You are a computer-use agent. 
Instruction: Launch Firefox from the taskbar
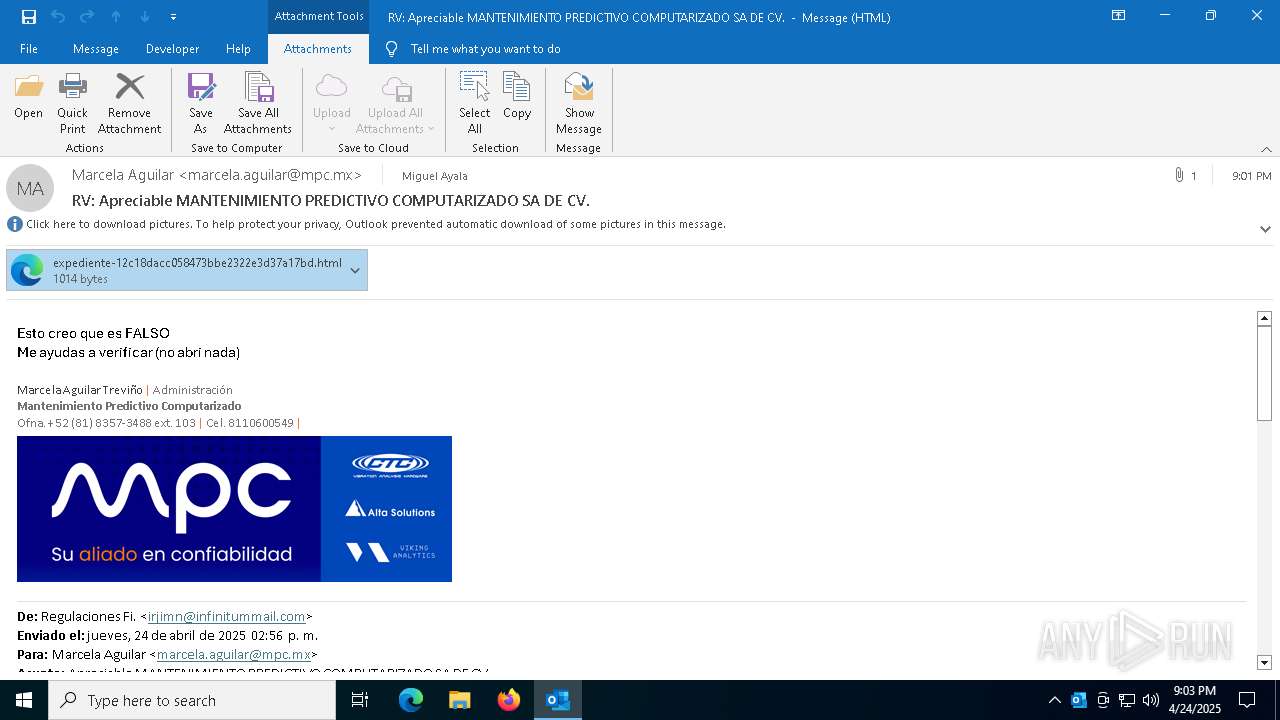pyautogui.click(x=509, y=700)
